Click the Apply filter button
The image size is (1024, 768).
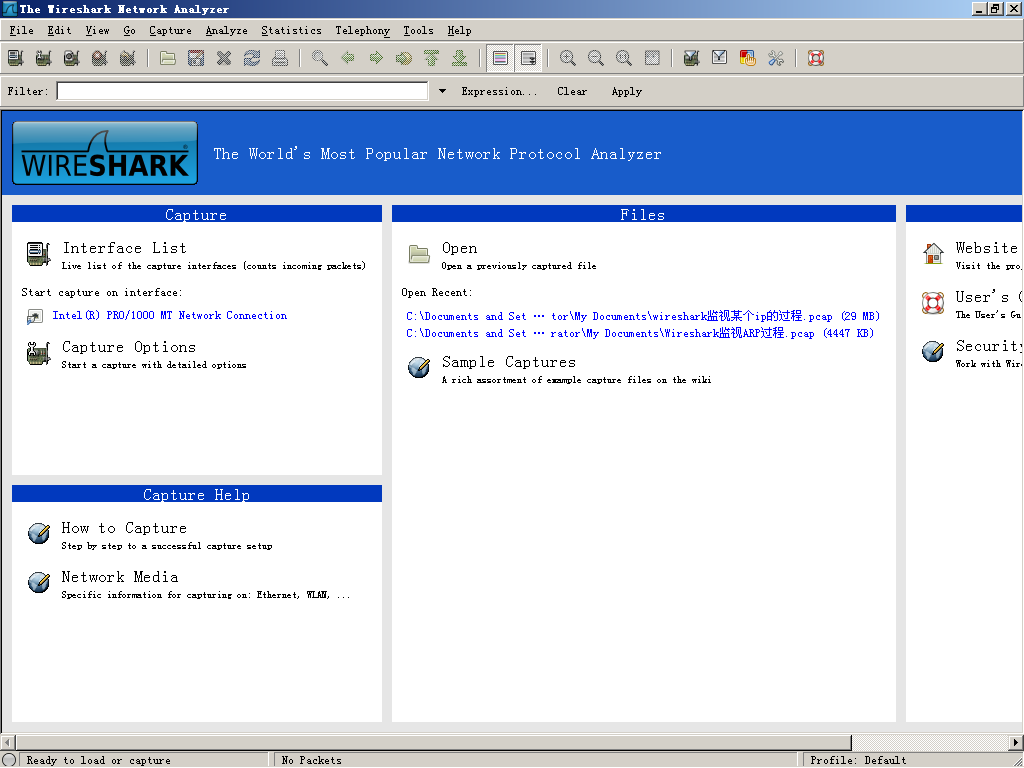[x=626, y=91]
